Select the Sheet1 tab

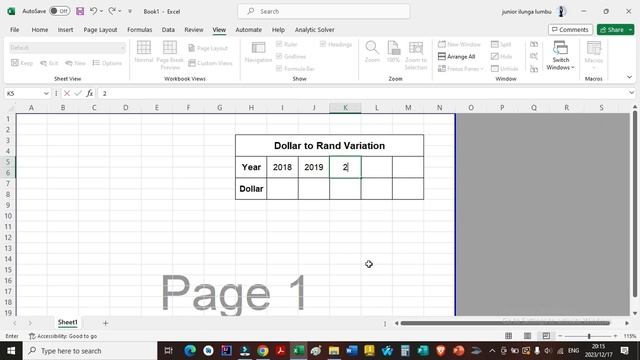tap(68, 322)
